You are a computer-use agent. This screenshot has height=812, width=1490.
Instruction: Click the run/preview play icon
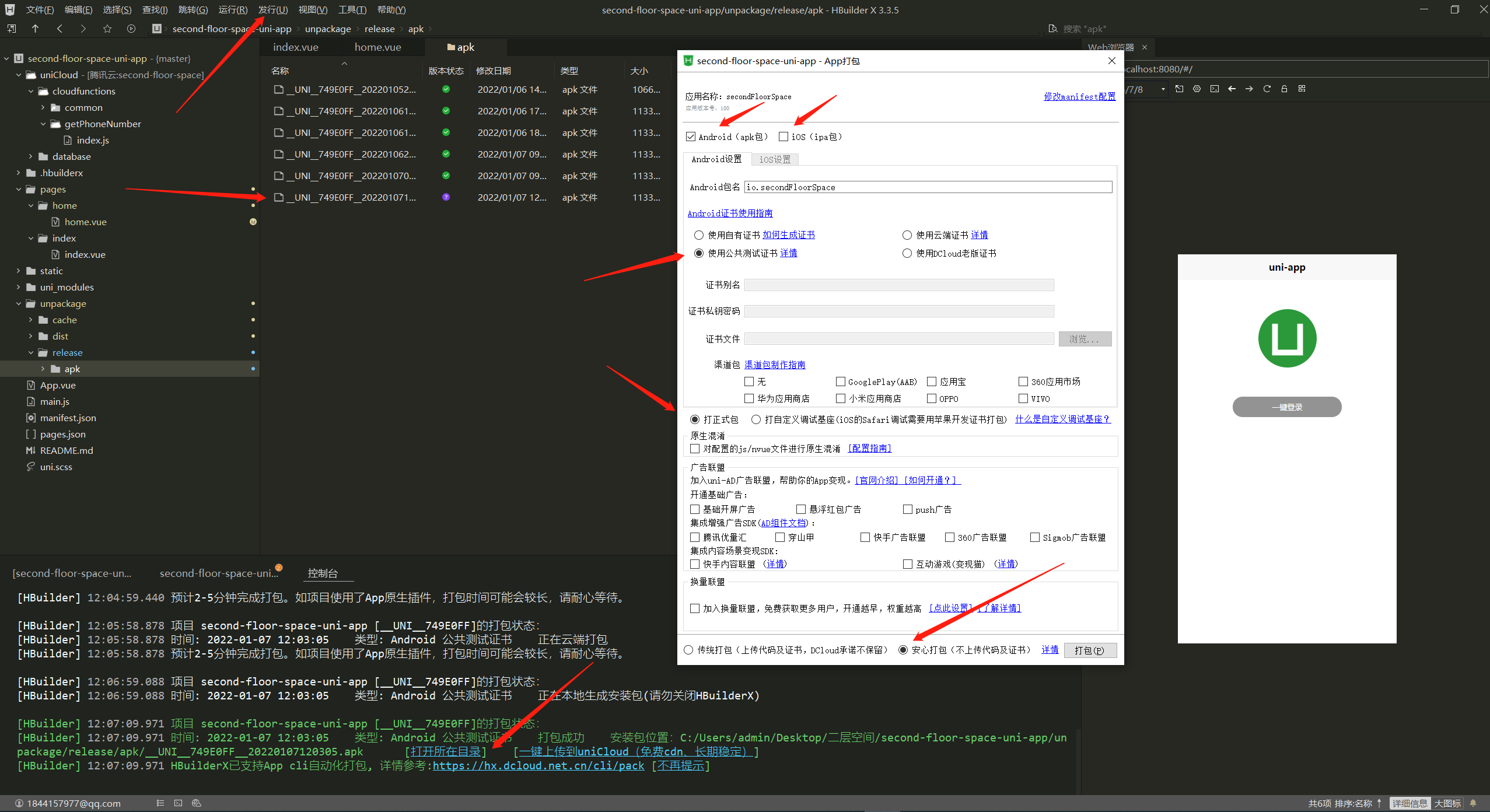click(x=131, y=29)
